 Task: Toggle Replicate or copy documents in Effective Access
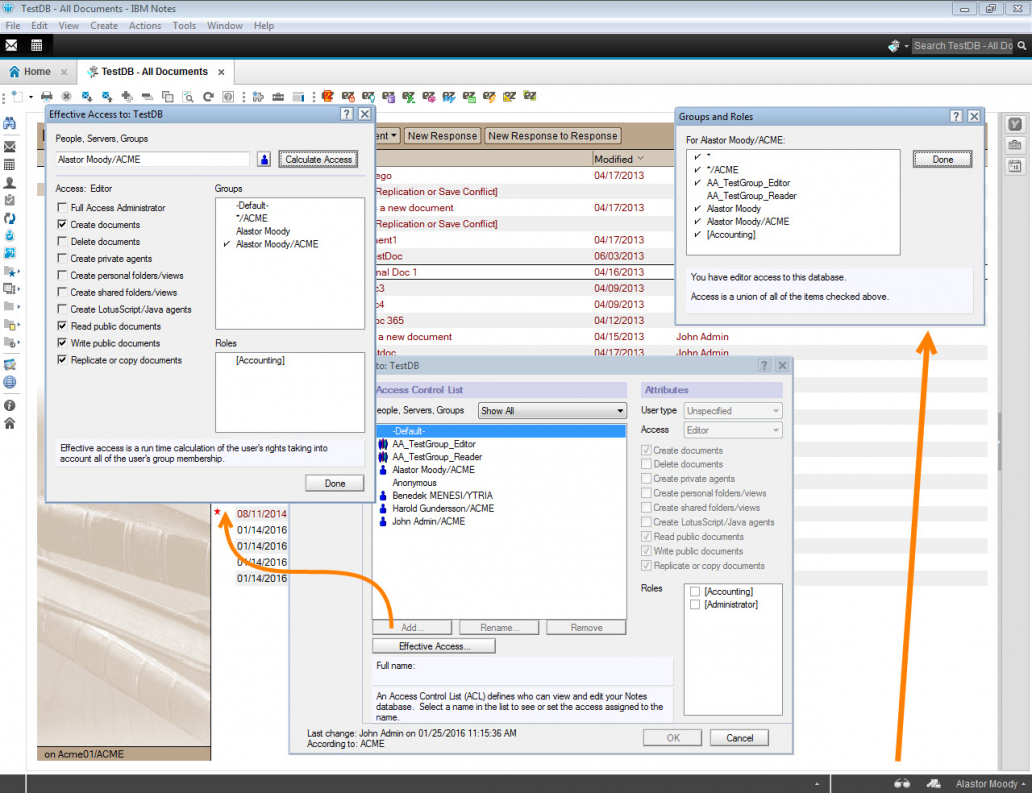(63, 360)
